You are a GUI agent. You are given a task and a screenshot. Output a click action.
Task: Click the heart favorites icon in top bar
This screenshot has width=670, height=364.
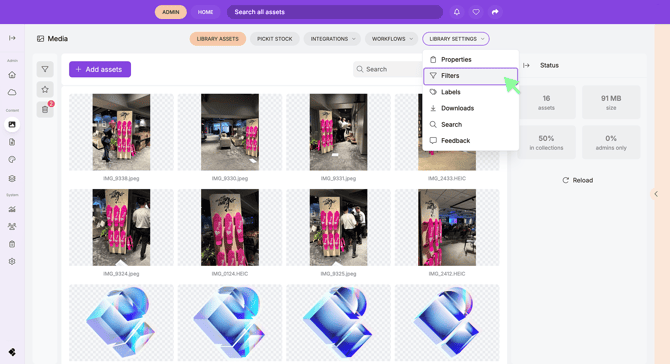[x=476, y=12]
